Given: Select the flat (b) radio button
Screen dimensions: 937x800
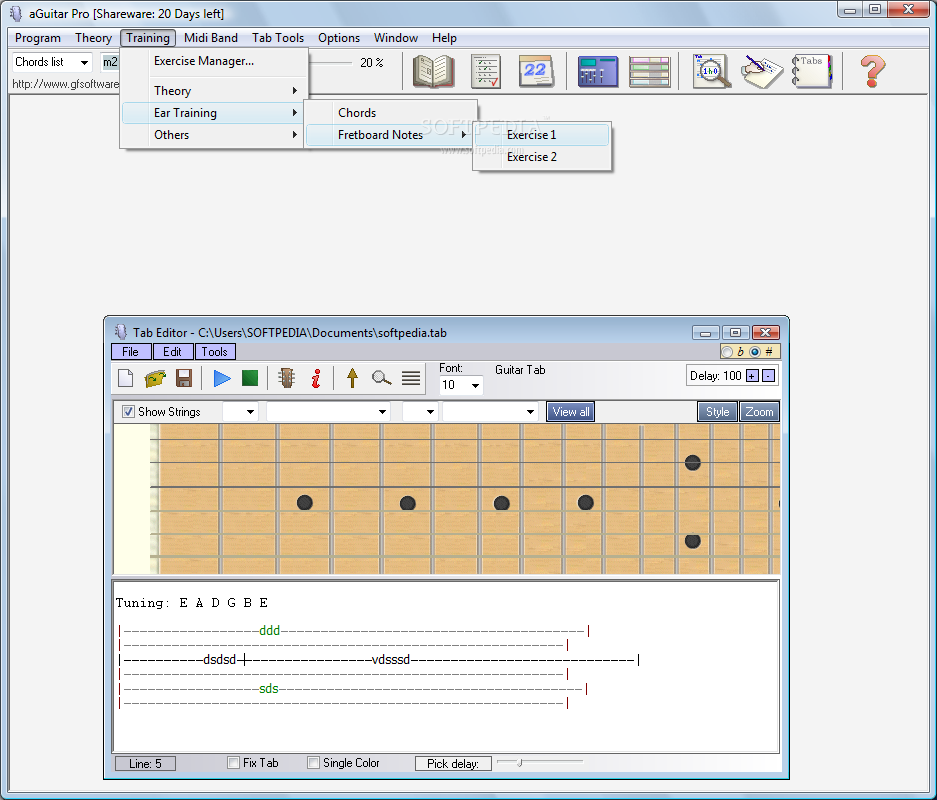Looking at the screenshot, I should coord(727,352).
